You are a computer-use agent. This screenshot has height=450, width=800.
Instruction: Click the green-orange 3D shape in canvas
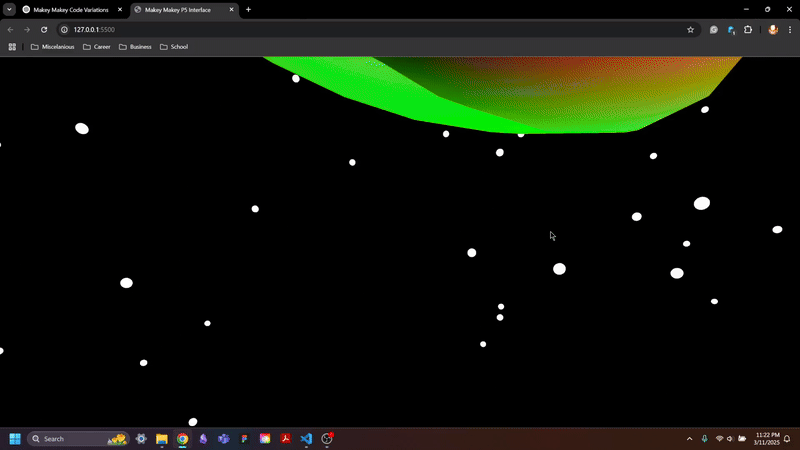click(520, 92)
